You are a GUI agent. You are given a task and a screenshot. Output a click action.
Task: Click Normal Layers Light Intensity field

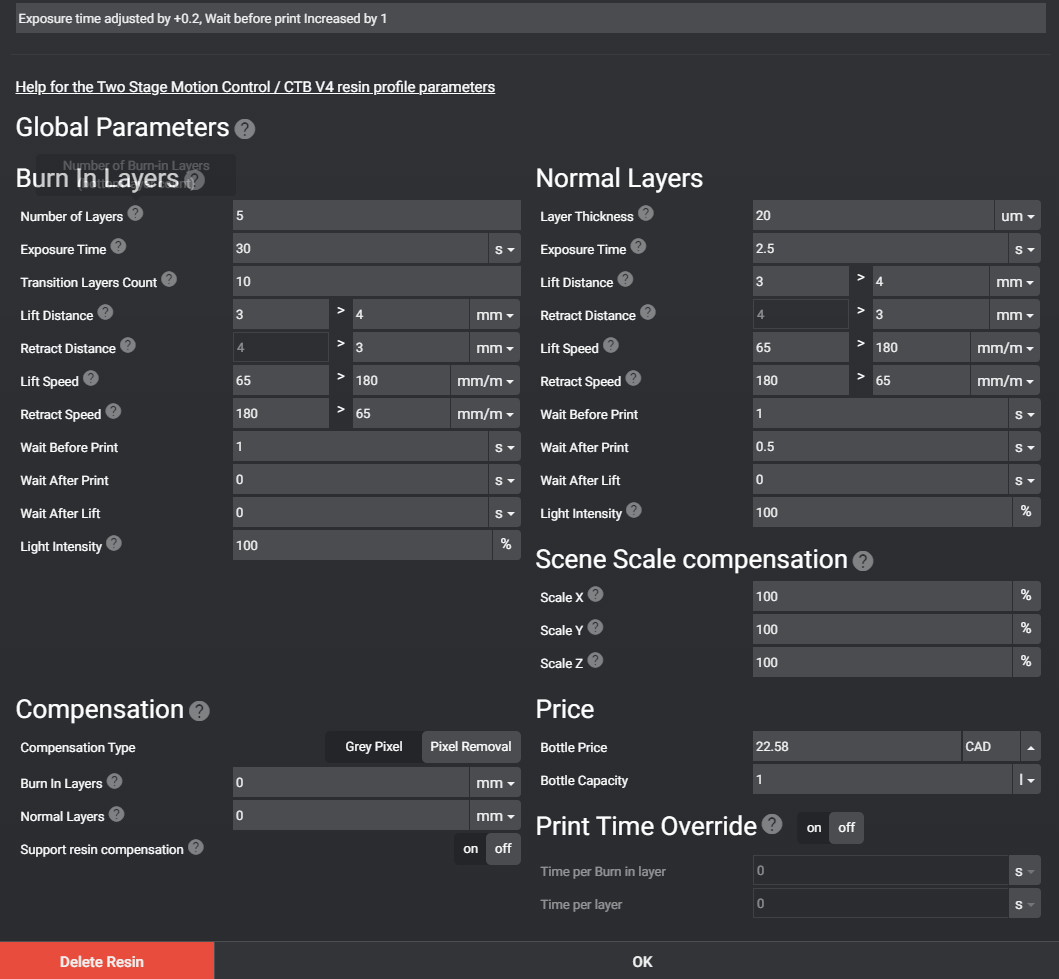tap(882, 513)
